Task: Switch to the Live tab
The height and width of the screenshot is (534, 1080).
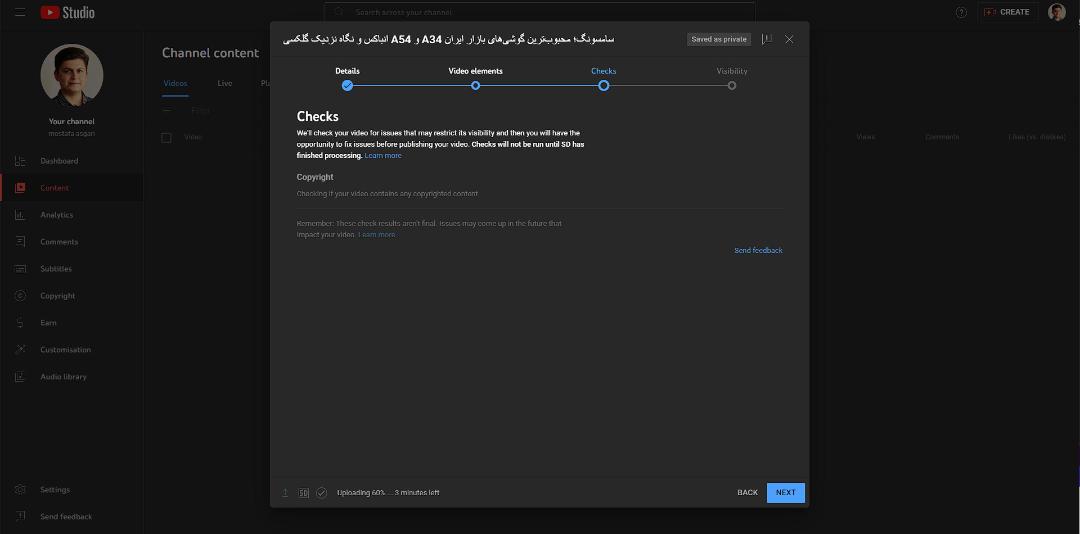Action: 225,83
